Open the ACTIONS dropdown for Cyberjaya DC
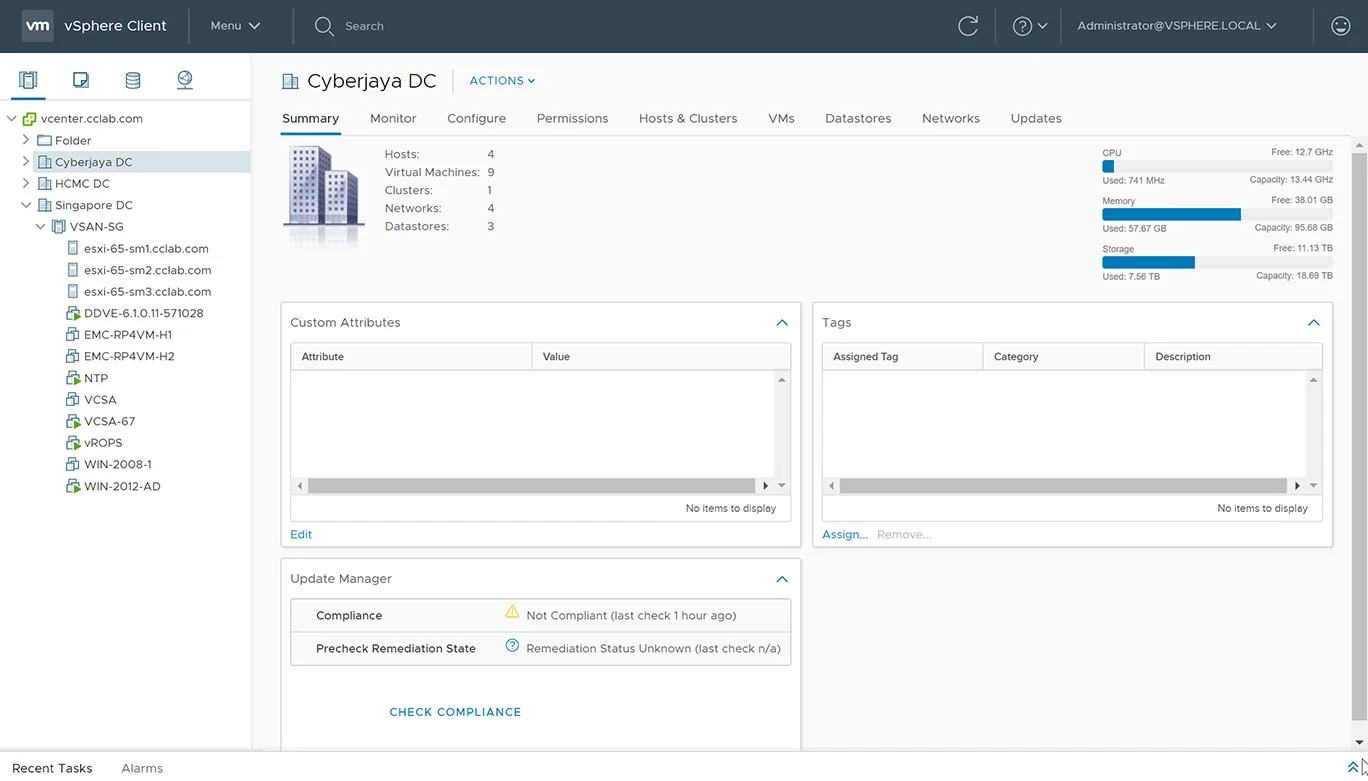 pyautogui.click(x=502, y=81)
